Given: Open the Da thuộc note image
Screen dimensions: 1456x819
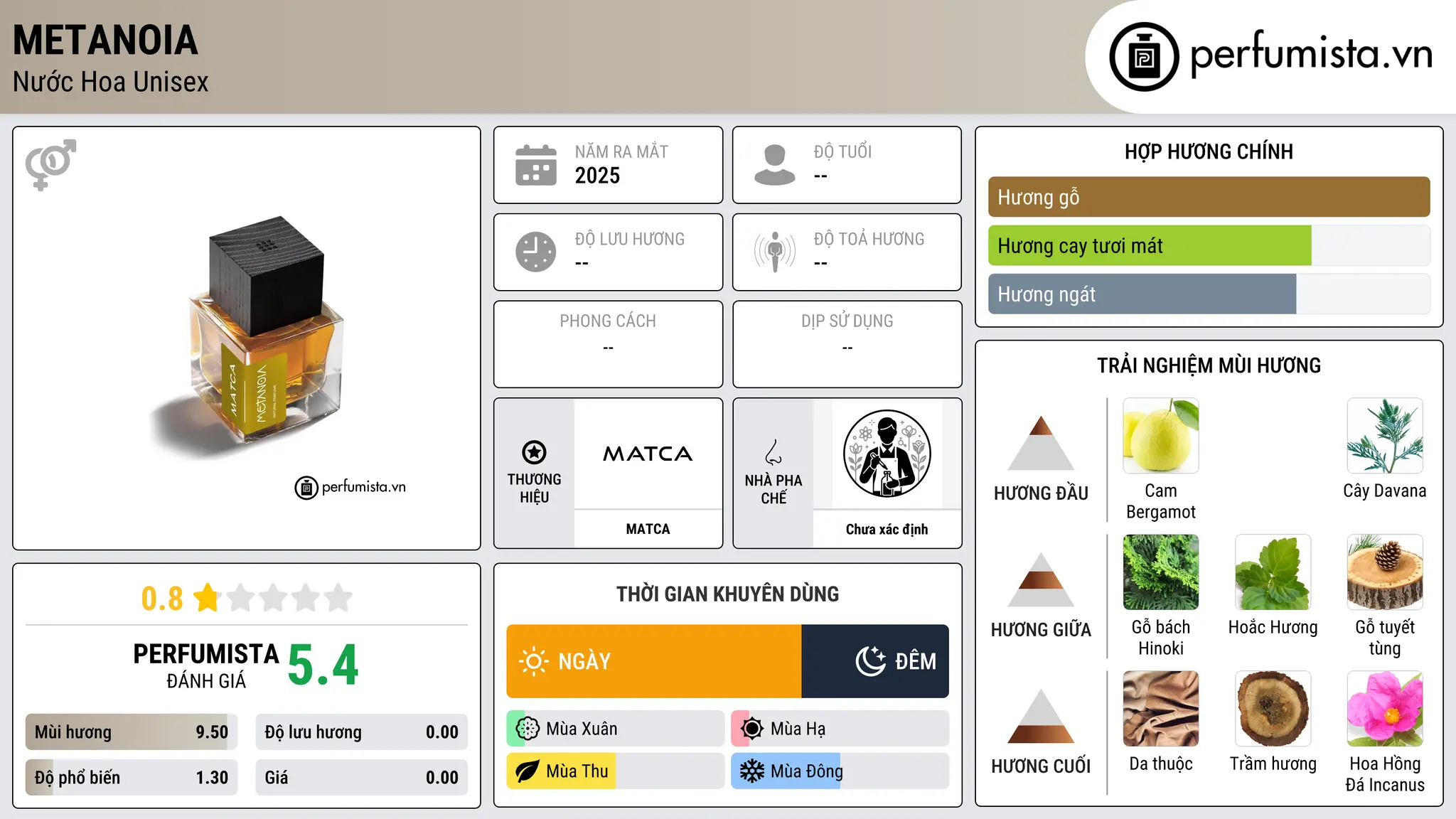Looking at the screenshot, I should [1161, 709].
